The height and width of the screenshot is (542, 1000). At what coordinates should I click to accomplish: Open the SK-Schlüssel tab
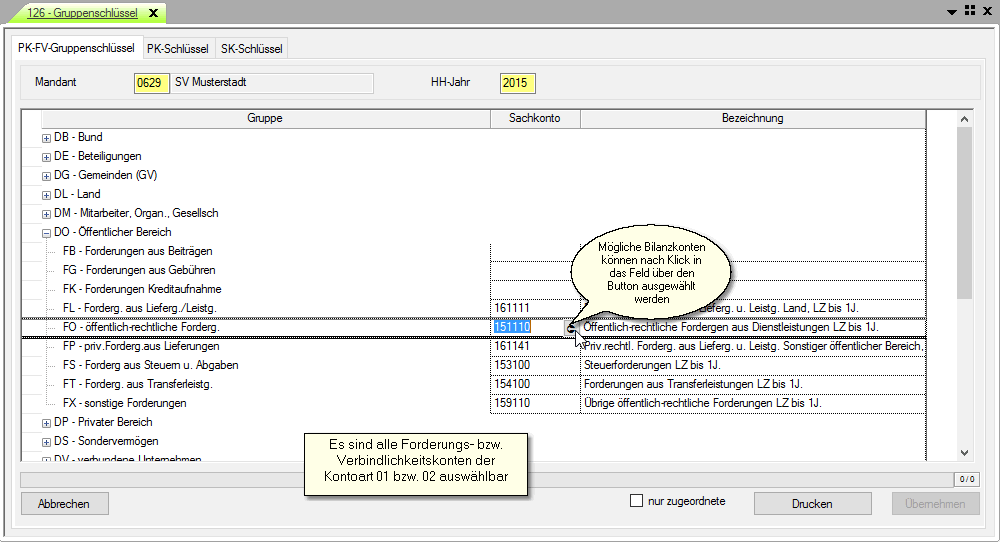[x=251, y=48]
